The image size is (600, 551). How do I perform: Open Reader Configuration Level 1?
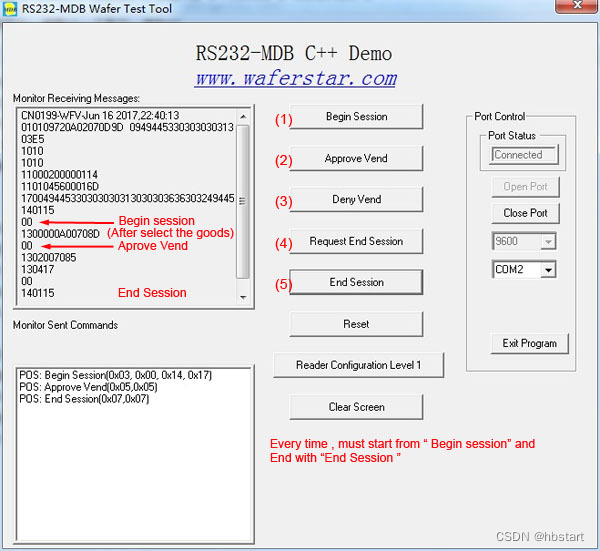tap(359, 365)
